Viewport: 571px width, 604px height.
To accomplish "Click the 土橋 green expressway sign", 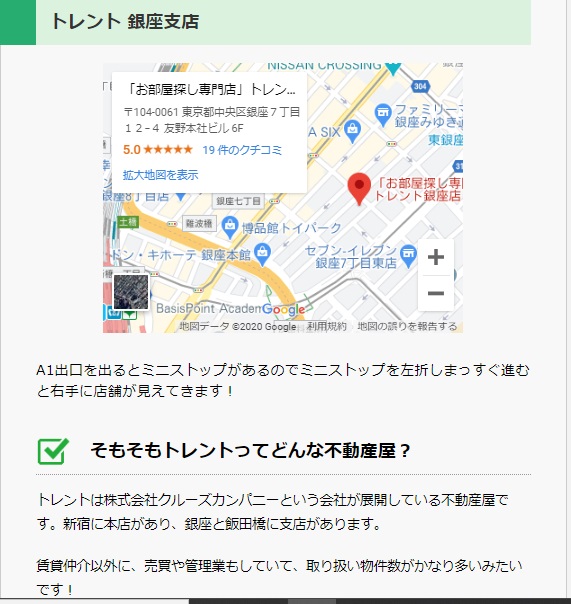I will tap(128, 222).
